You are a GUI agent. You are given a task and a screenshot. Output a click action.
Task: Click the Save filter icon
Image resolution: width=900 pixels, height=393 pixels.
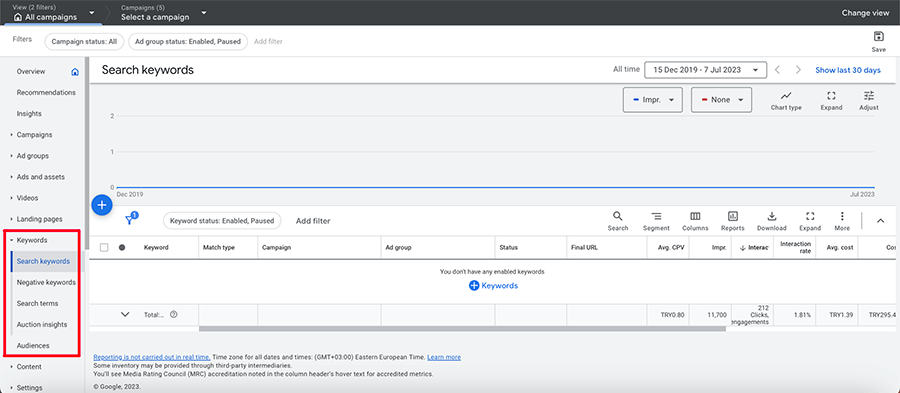(878, 37)
